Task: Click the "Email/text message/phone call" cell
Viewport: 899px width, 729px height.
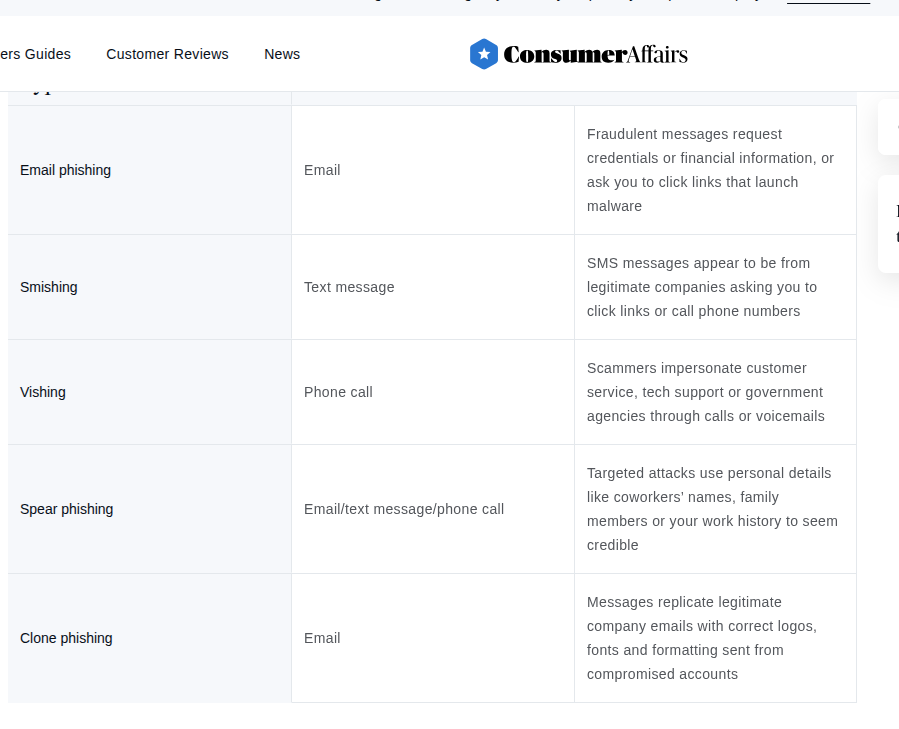Action: (404, 509)
